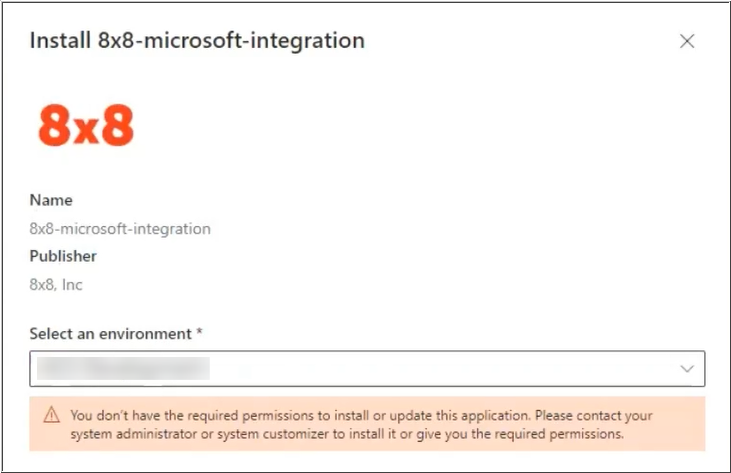Screen dimensions: 731x473
Task: Click 'Please contact your' in the warning
Action: coord(593,415)
